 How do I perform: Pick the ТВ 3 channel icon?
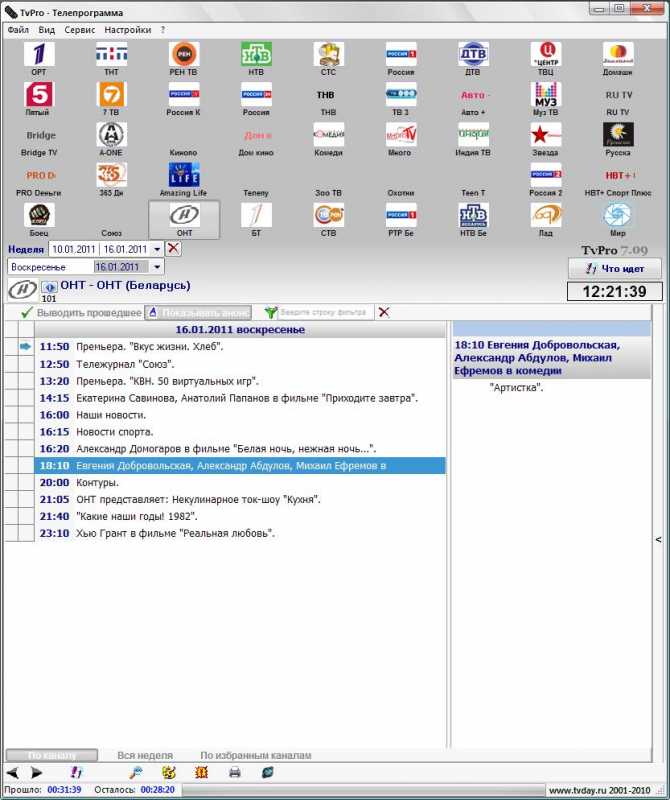401,94
